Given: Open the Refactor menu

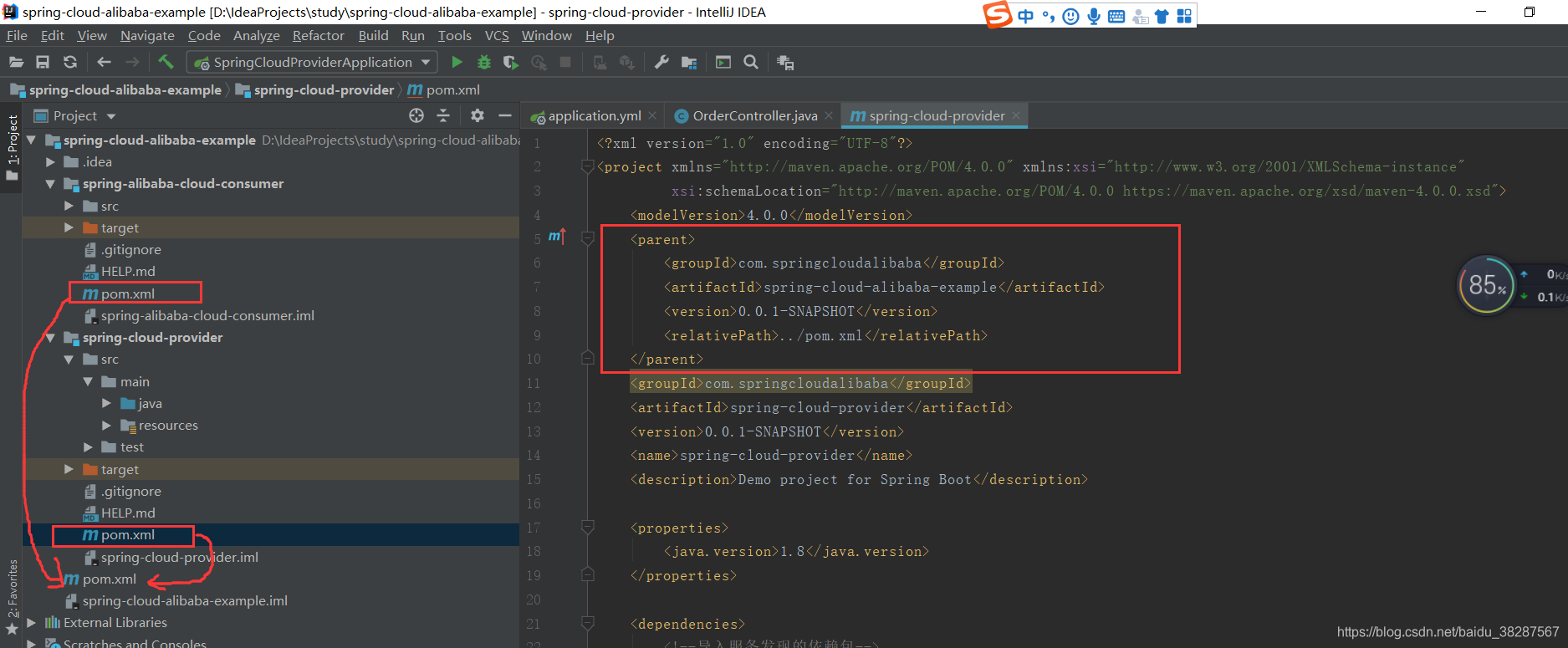Looking at the screenshot, I should [318, 35].
